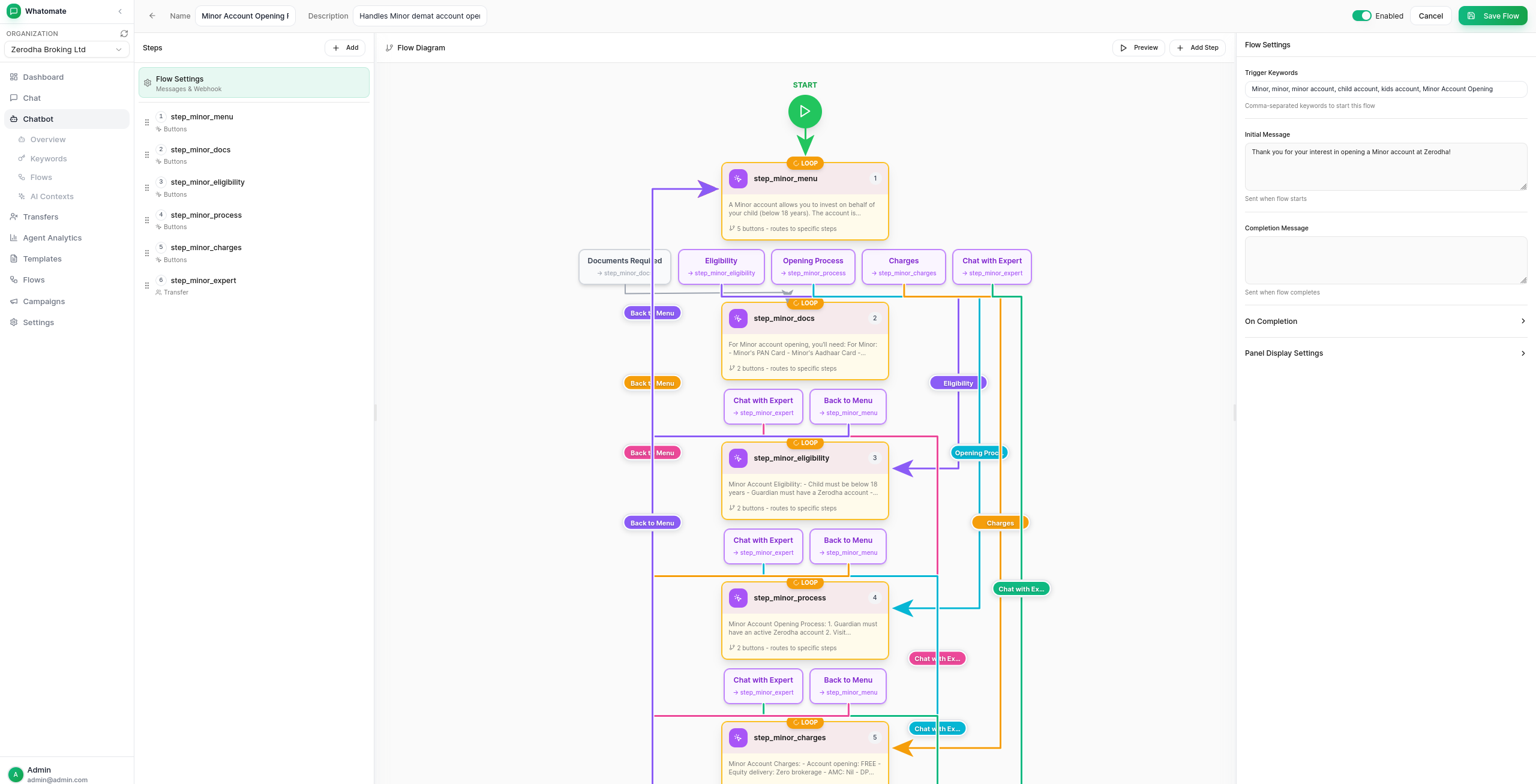Click the Trigger Keywords input field
Viewport: 1536px width, 784px height.
[x=1386, y=89]
